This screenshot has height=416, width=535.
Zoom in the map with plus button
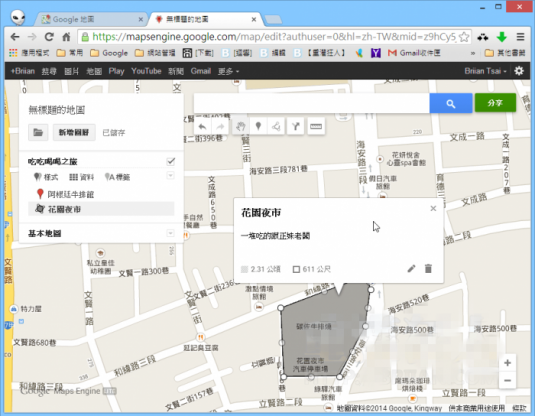click(x=507, y=363)
